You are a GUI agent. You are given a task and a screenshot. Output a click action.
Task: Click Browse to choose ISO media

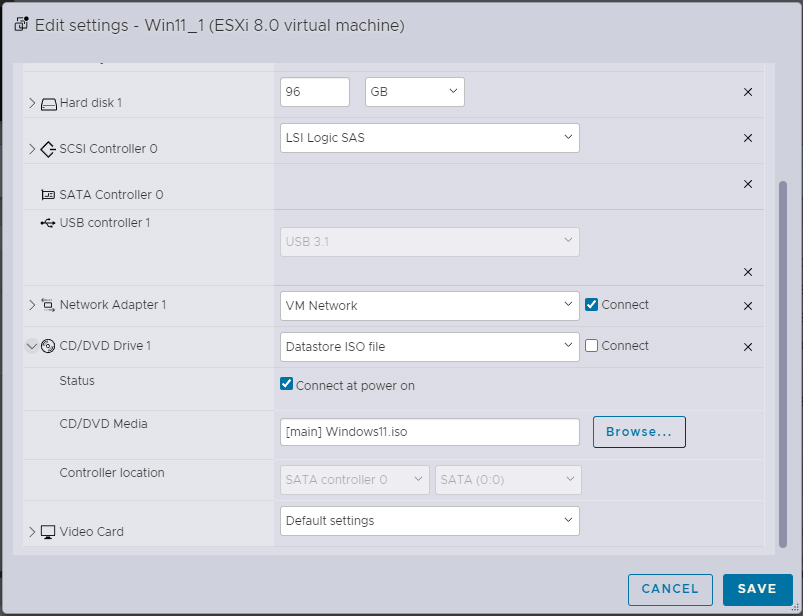pyautogui.click(x=639, y=432)
